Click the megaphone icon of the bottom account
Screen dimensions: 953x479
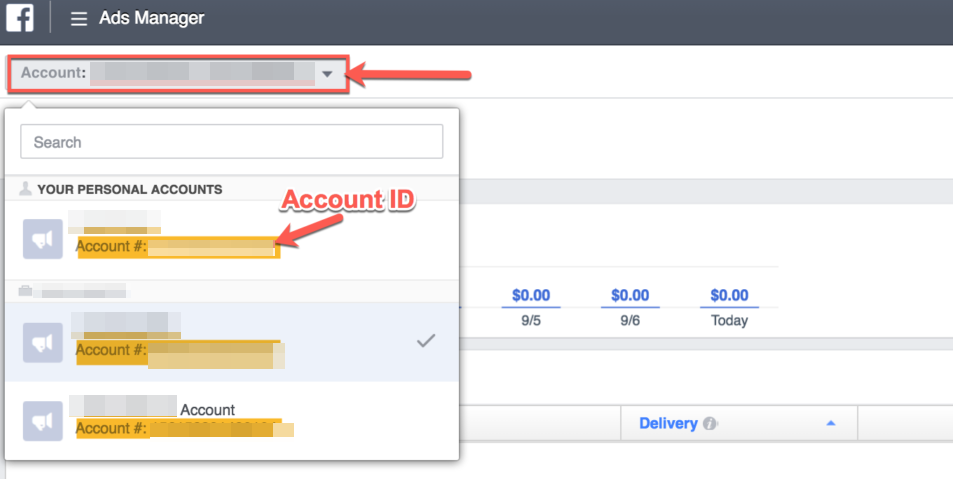[x=43, y=421]
